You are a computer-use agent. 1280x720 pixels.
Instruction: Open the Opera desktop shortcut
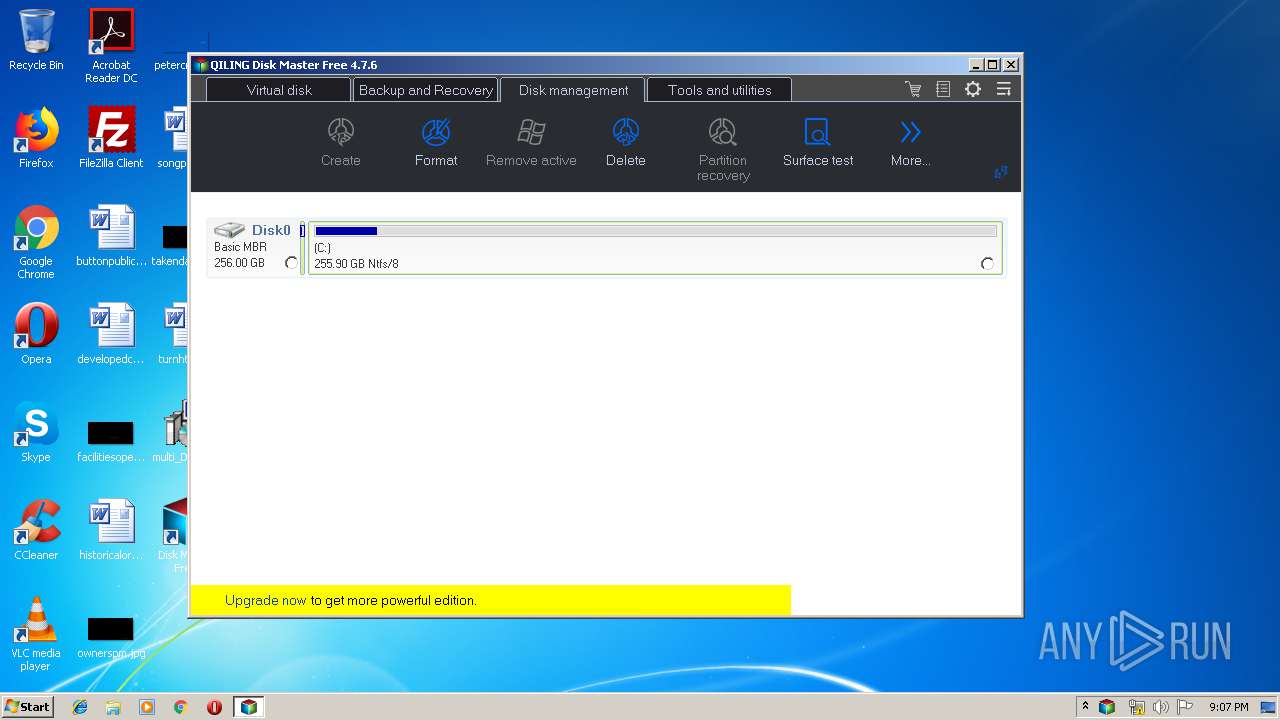[36, 334]
